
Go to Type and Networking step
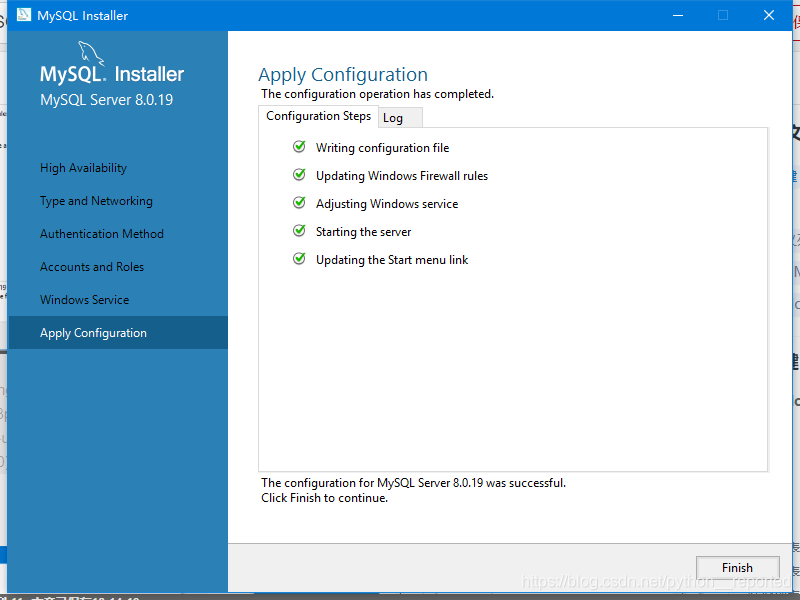[96, 201]
